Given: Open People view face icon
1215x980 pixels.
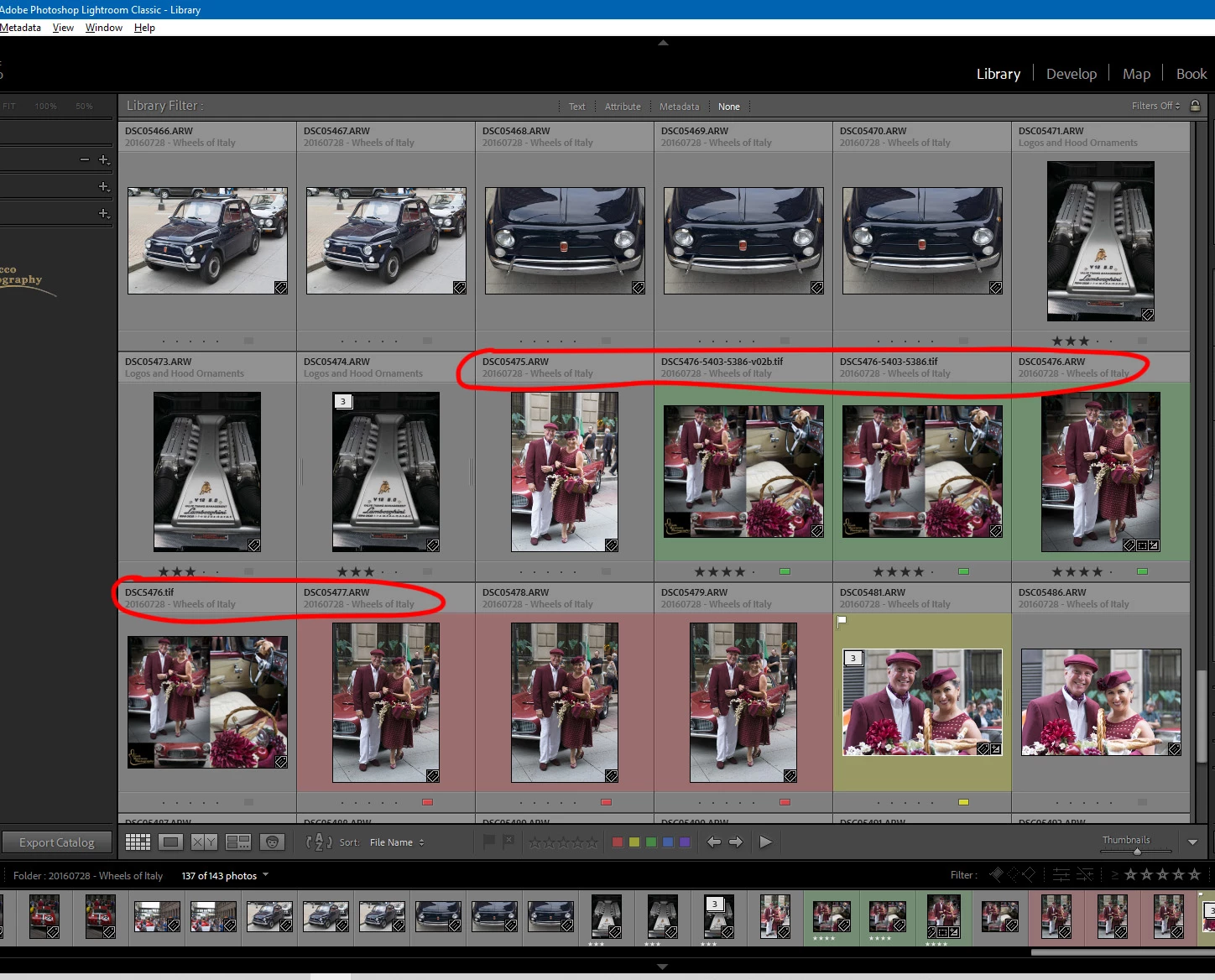Looking at the screenshot, I should point(272,842).
